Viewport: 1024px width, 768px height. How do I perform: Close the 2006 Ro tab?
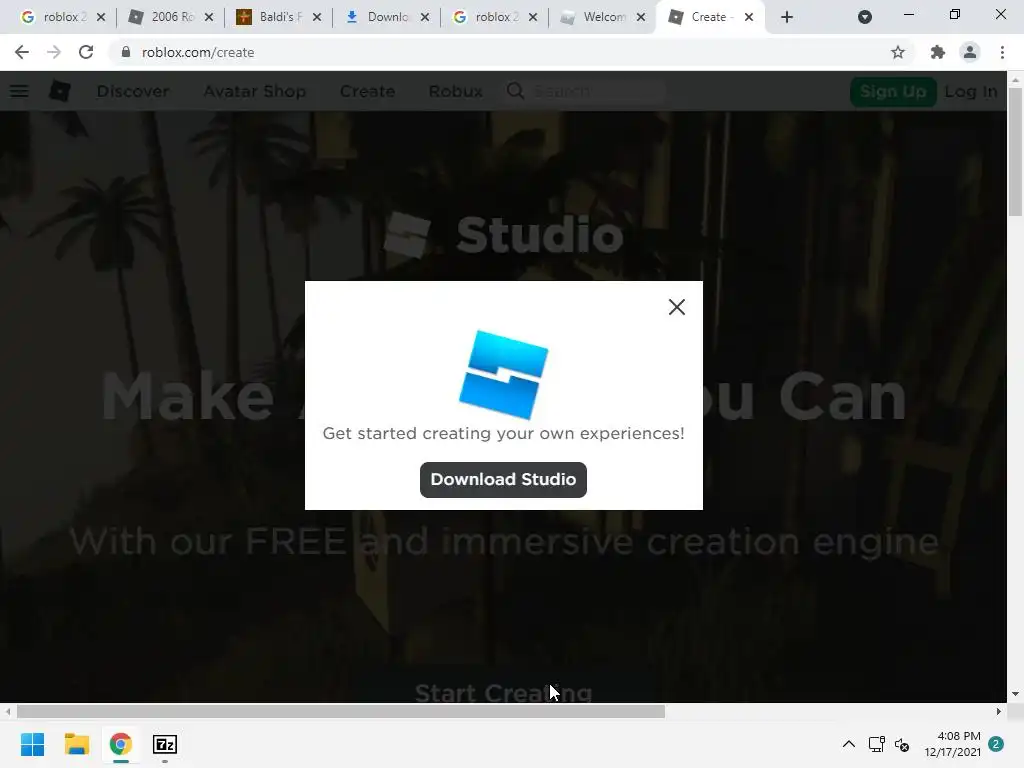coord(209,17)
